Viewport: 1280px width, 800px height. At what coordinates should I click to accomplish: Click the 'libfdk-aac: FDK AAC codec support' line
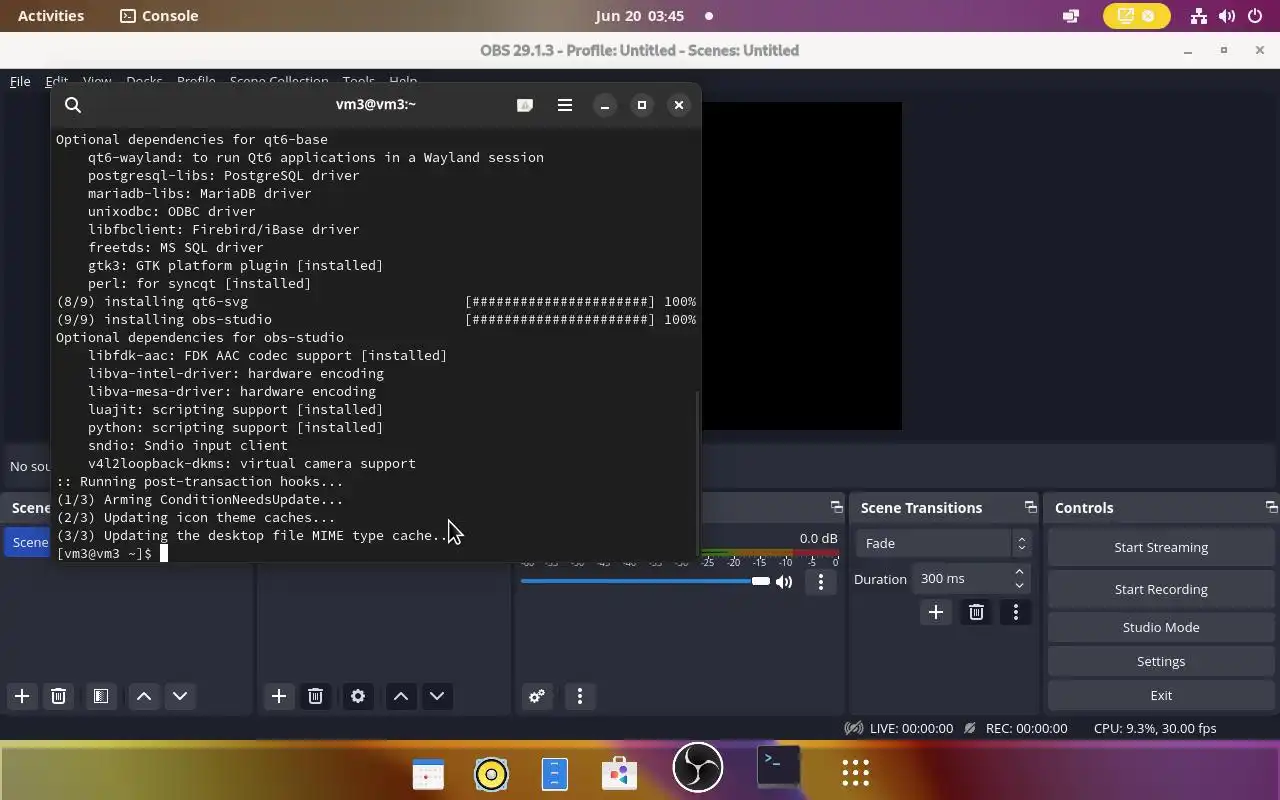(x=267, y=355)
